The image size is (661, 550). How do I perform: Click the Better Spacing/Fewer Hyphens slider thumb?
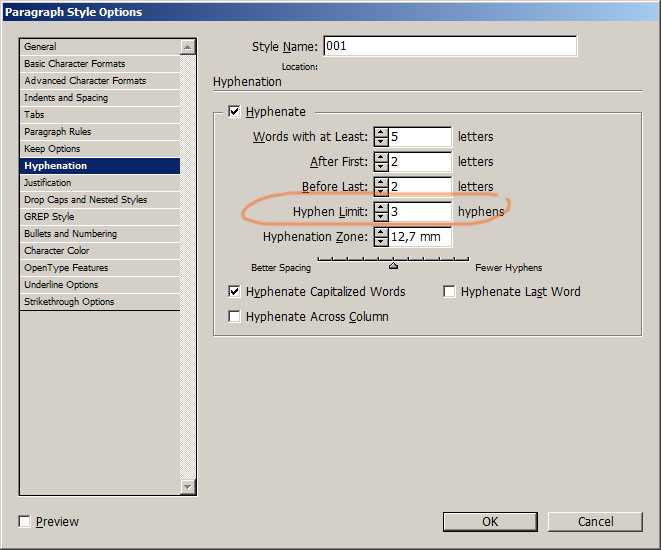click(x=393, y=266)
